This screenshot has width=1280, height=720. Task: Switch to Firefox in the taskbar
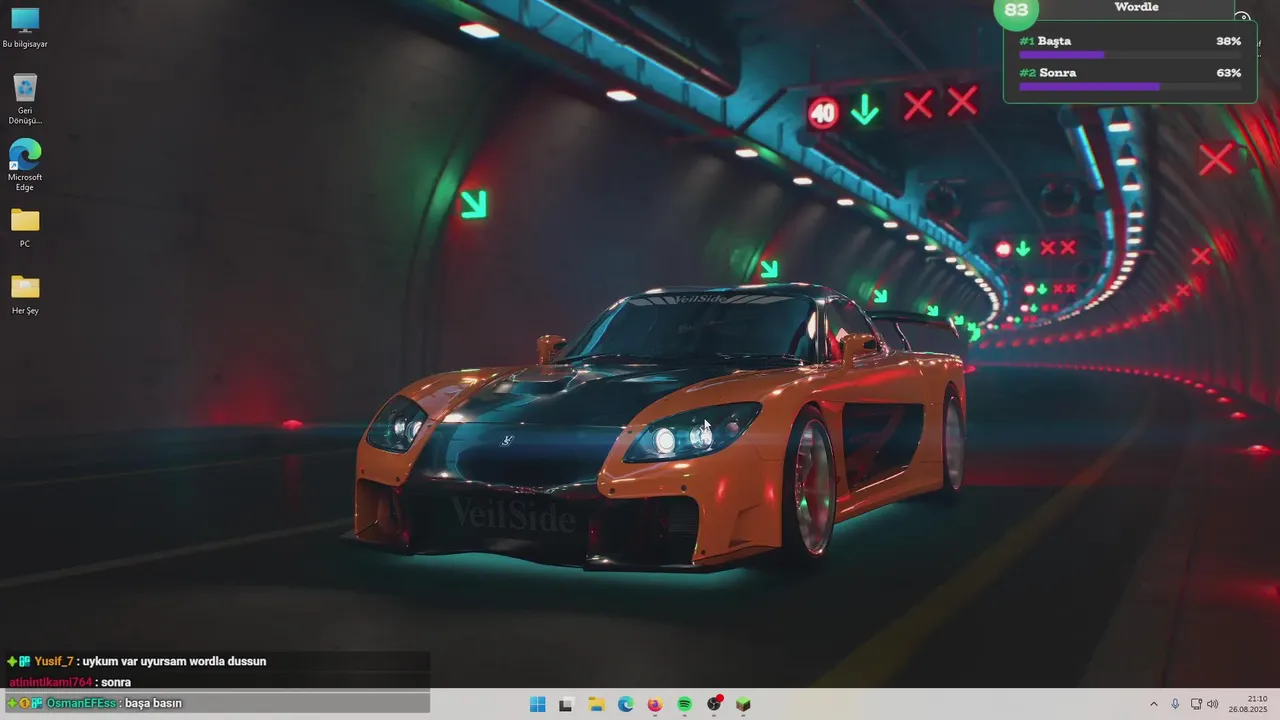tap(654, 704)
